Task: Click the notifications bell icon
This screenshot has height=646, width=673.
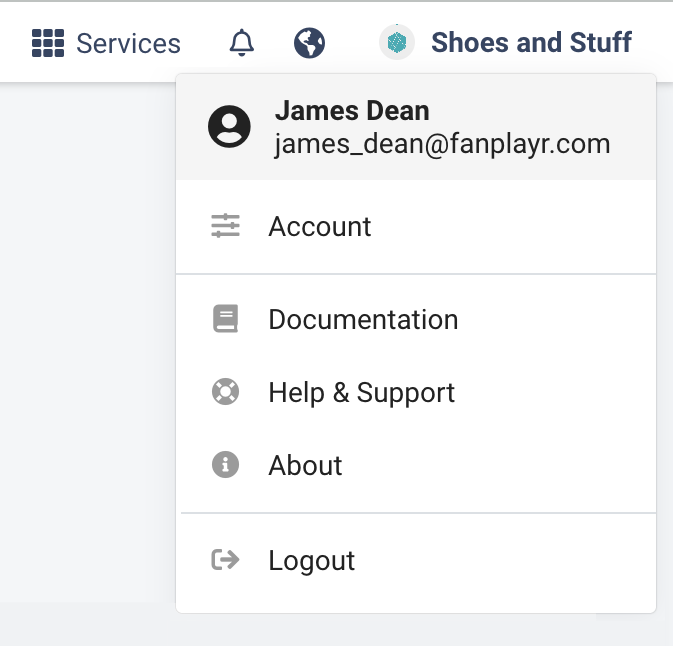Action: tap(242, 43)
